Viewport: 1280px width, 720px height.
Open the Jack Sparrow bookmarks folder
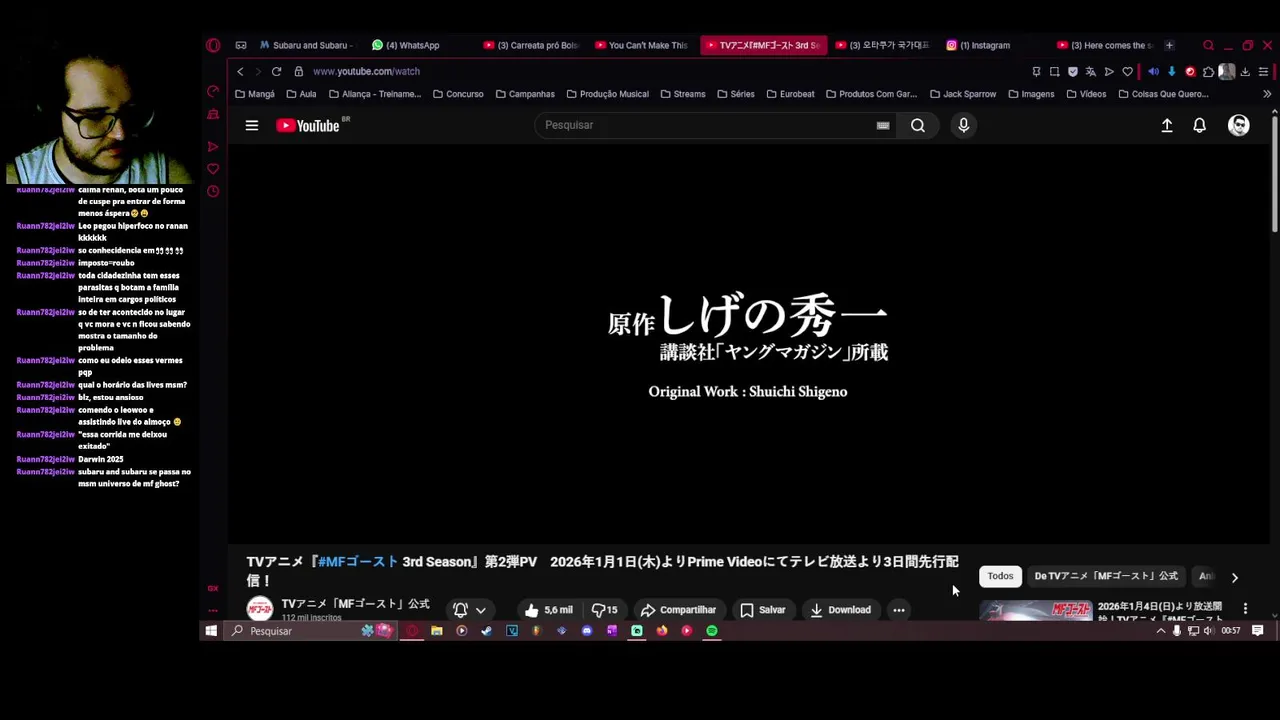[963, 94]
